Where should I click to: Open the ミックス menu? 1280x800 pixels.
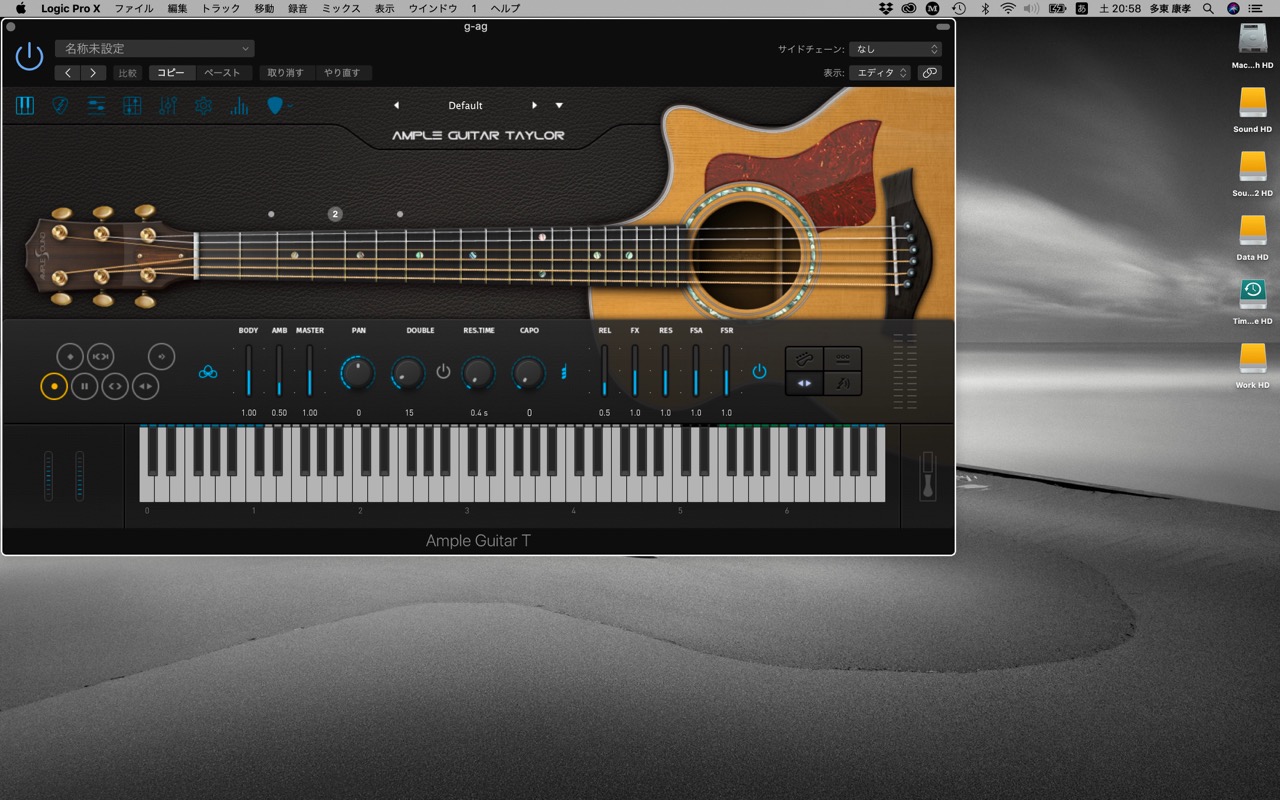tap(341, 8)
